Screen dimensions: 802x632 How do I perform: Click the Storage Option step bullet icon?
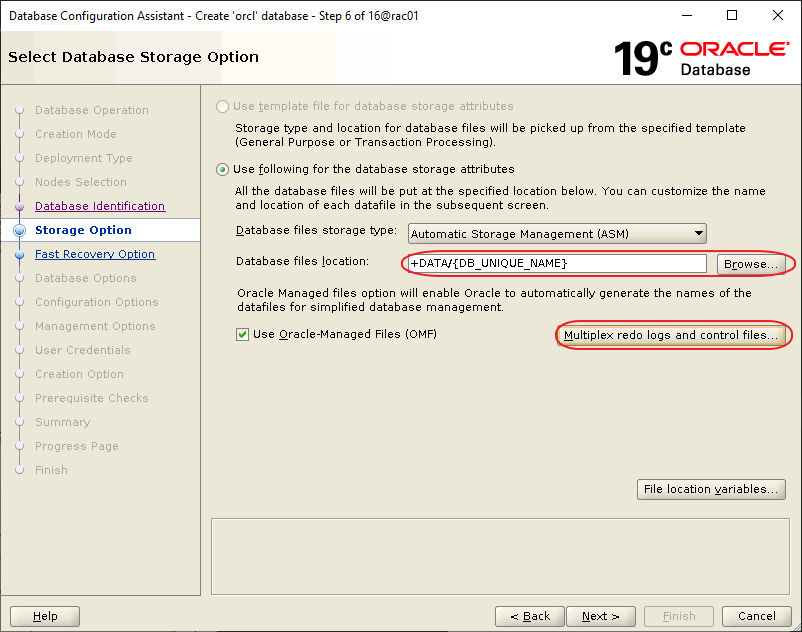coord(19,231)
